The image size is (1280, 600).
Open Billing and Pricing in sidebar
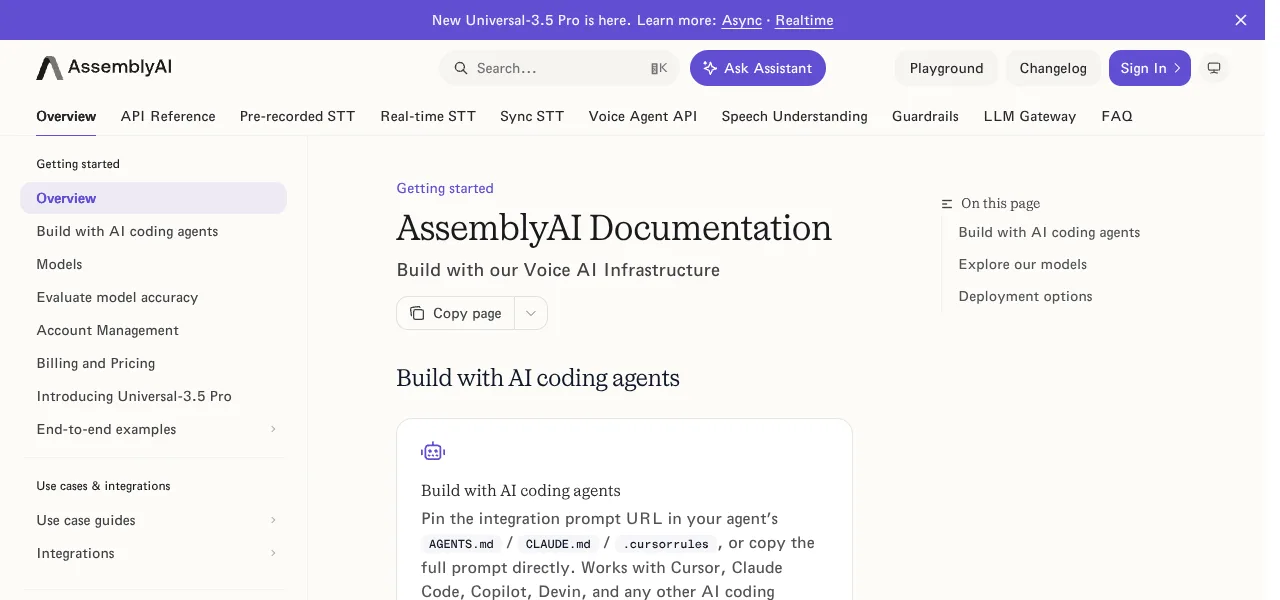[96, 363]
